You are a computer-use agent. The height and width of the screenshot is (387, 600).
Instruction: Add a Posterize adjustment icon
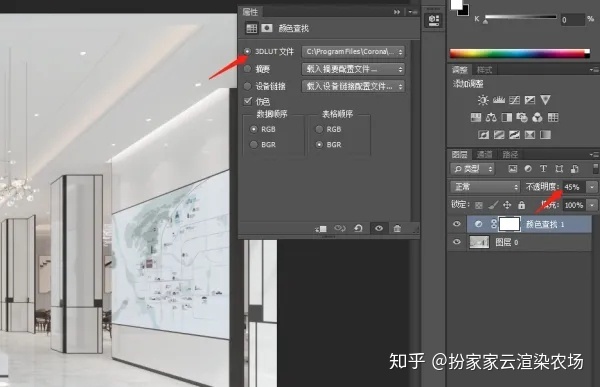pyautogui.click(x=499, y=135)
